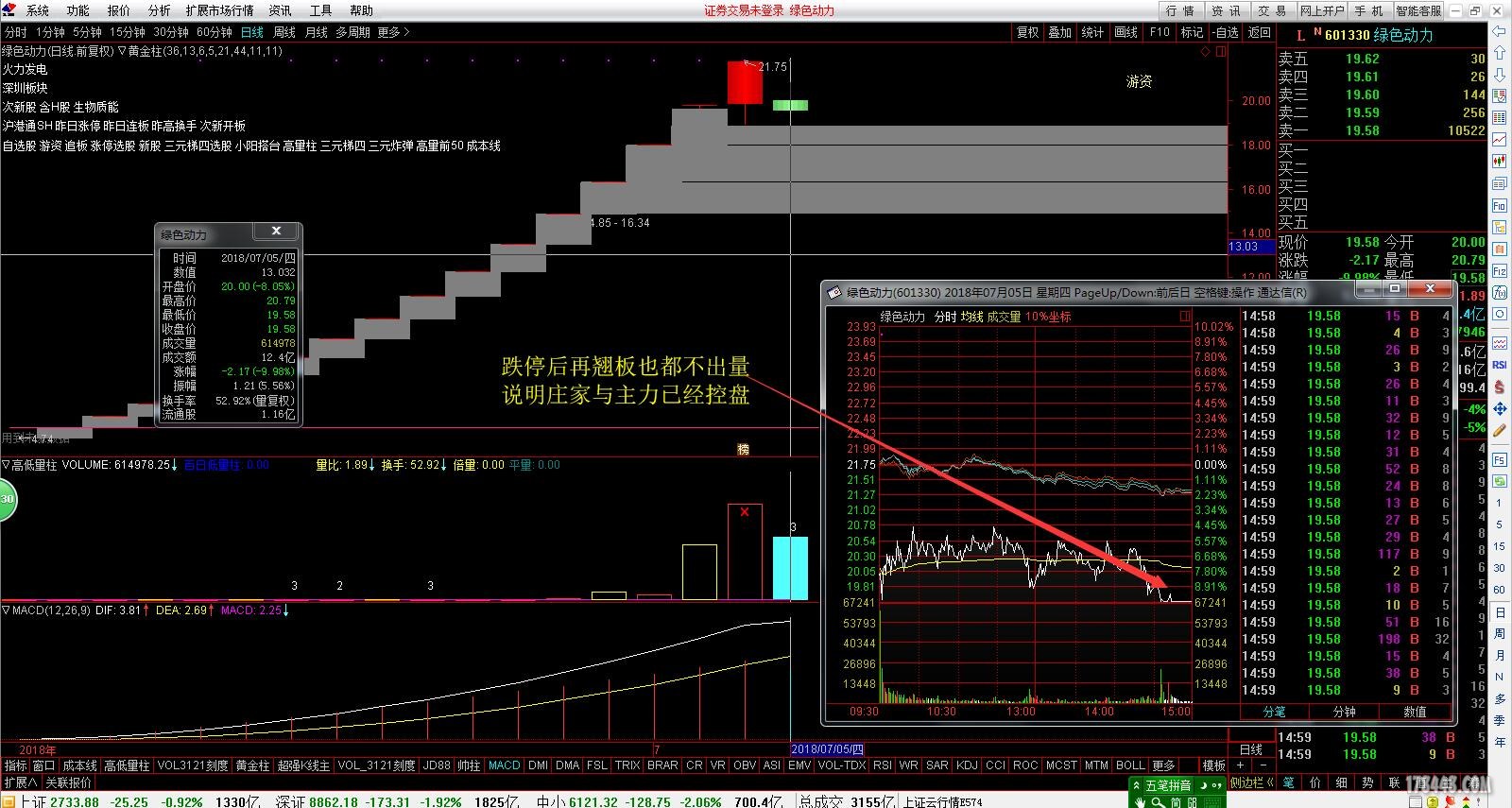
Task: Open the 模板 template menu
Action: point(1214,765)
